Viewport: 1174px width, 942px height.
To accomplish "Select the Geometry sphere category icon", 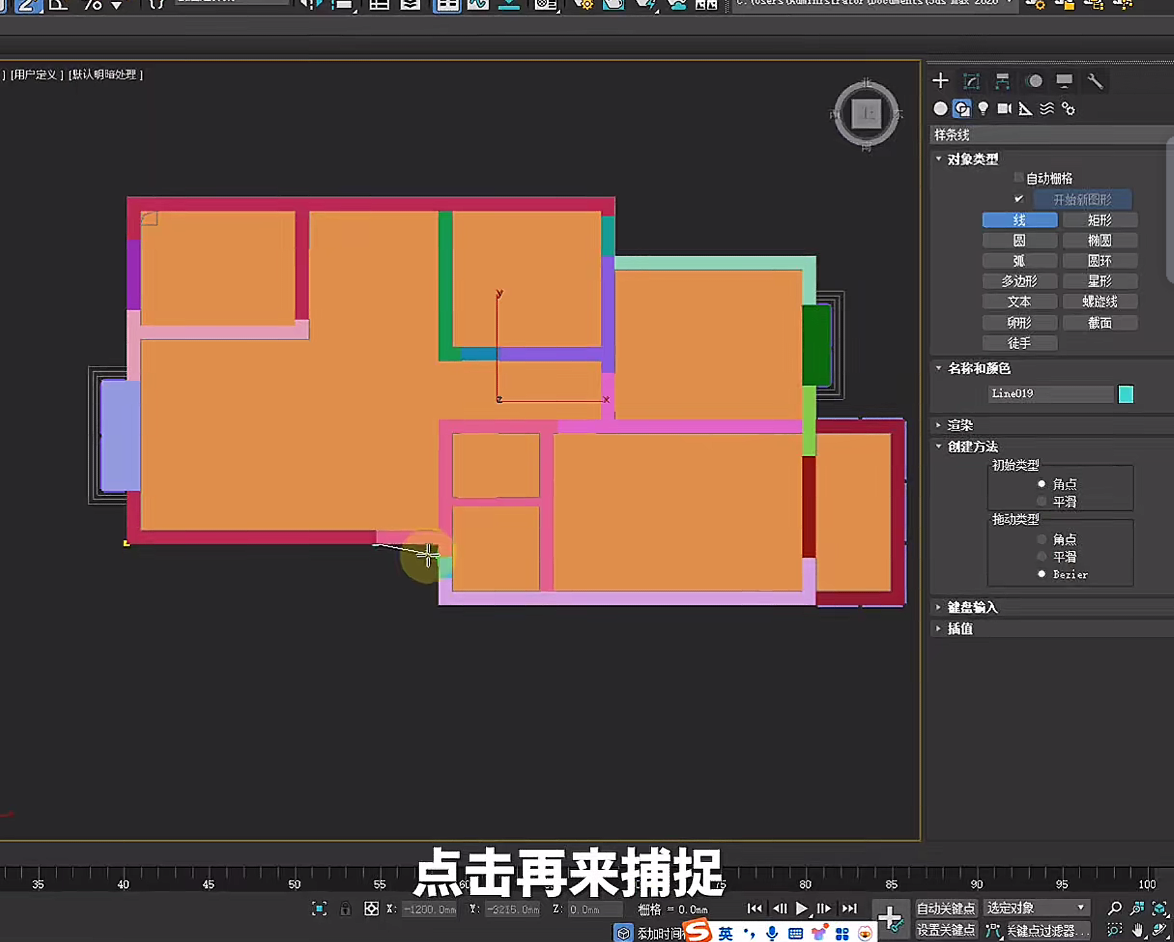I will click(940, 109).
